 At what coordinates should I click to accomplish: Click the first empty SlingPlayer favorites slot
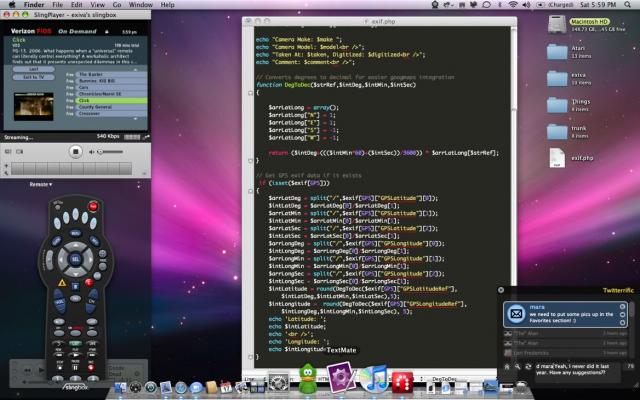coord(18,168)
